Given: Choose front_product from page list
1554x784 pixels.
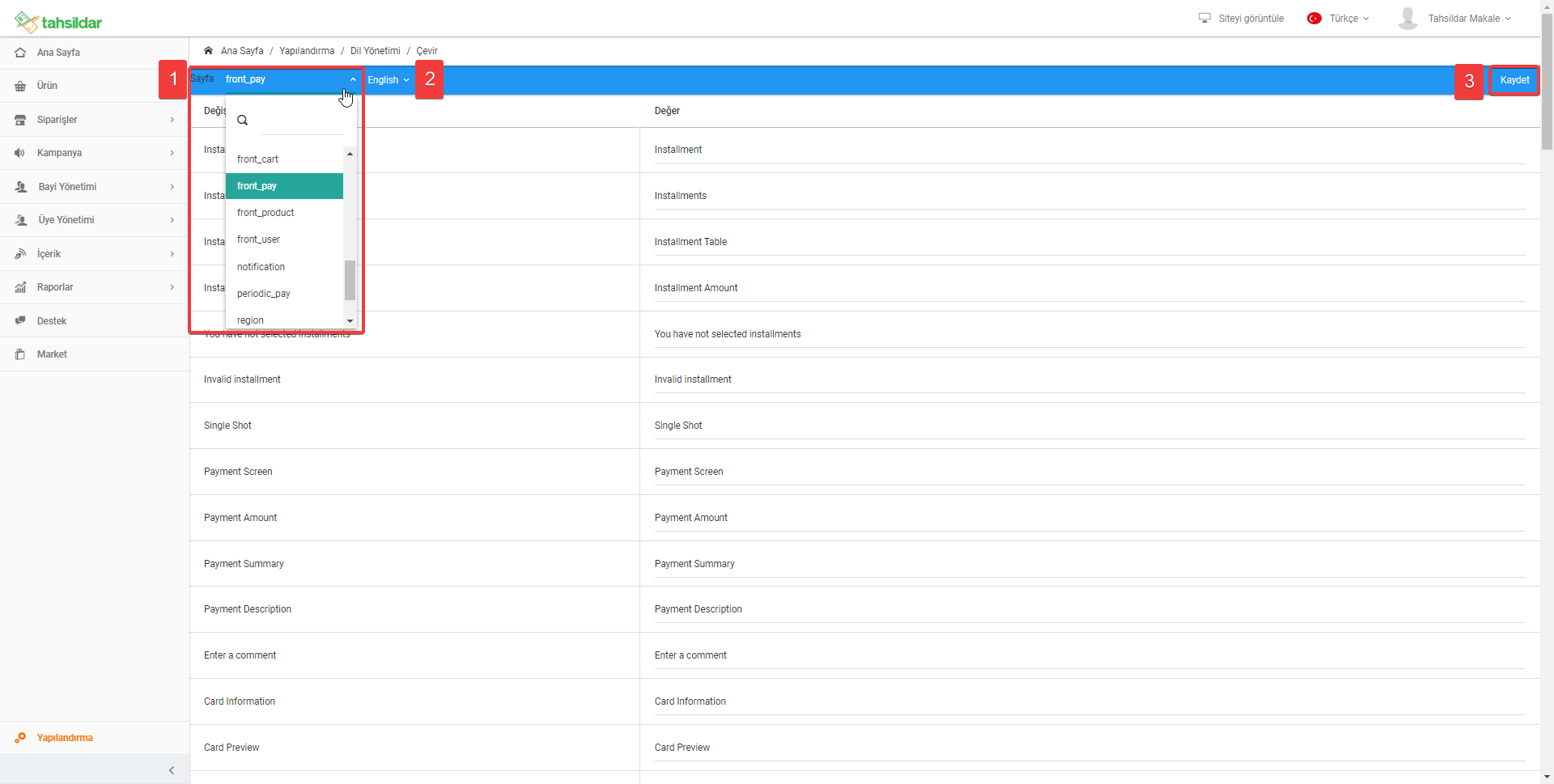Looking at the screenshot, I should click(x=284, y=213).
